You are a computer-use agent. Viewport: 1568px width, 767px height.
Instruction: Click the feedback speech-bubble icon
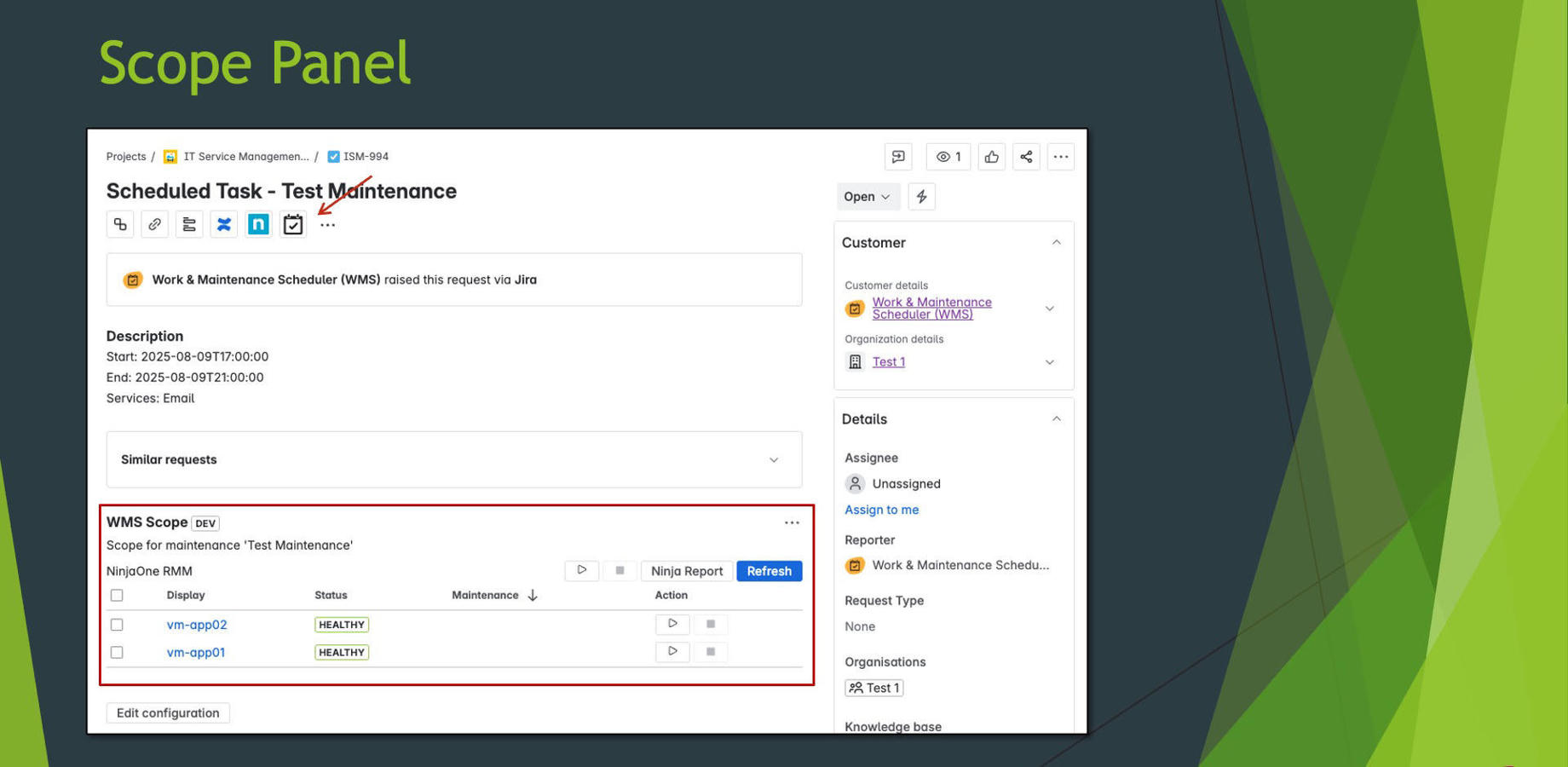[898, 157]
